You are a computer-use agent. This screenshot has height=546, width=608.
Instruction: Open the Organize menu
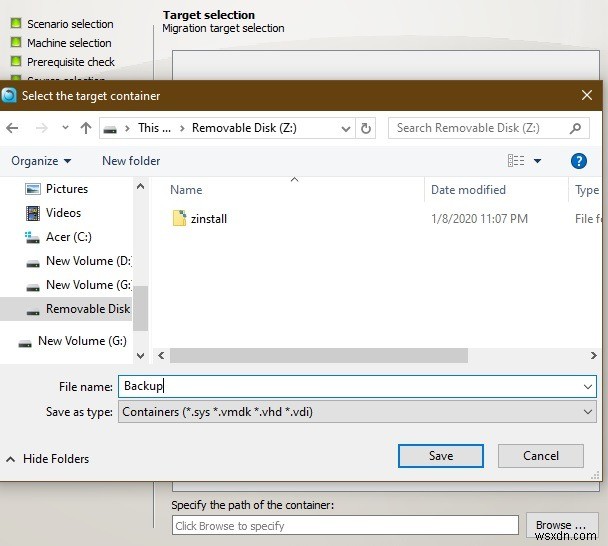41,161
